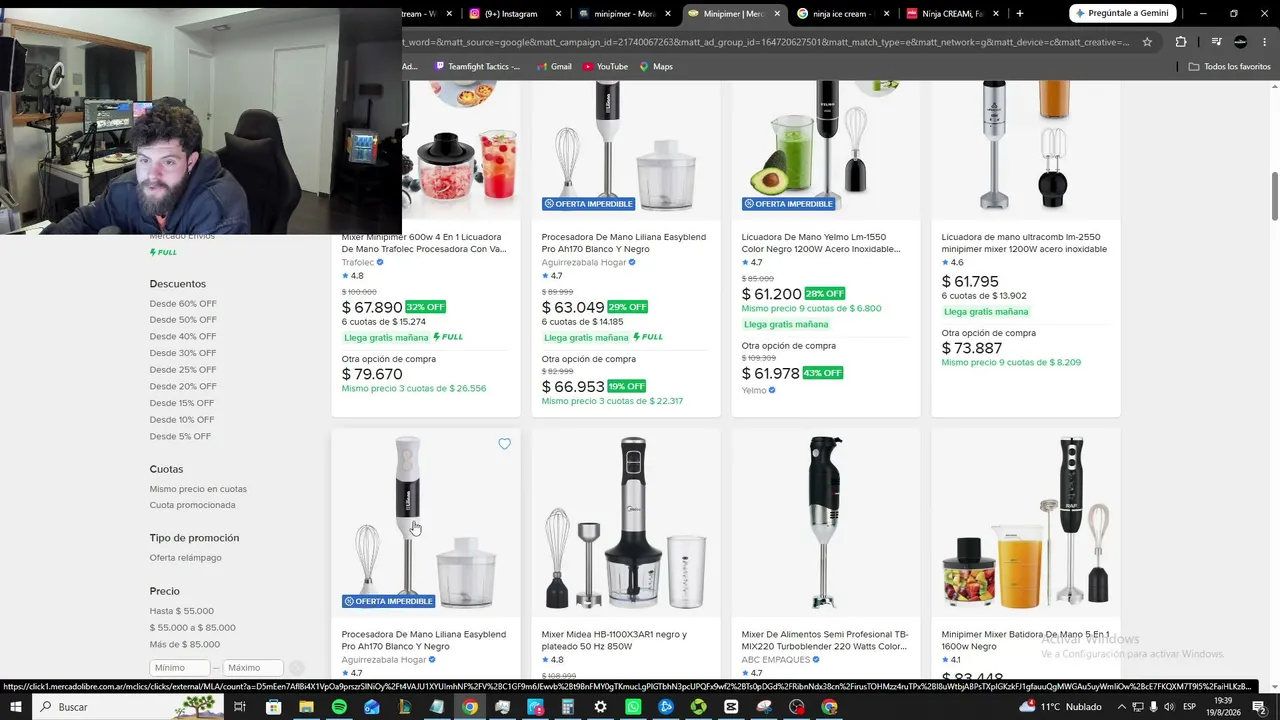This screenshot has height=720, width=1280.
Task: Open the Teamfight Tactics bookmark
Action: pos(477,67)
